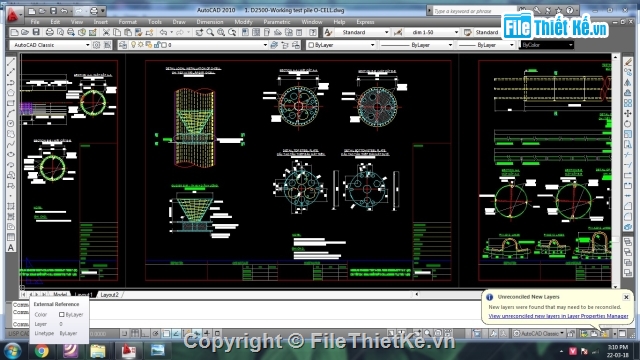Screen dimensions: 640x360
Task: Select the Circle tool
Action: pyautogui.click(x=11, y=124)
